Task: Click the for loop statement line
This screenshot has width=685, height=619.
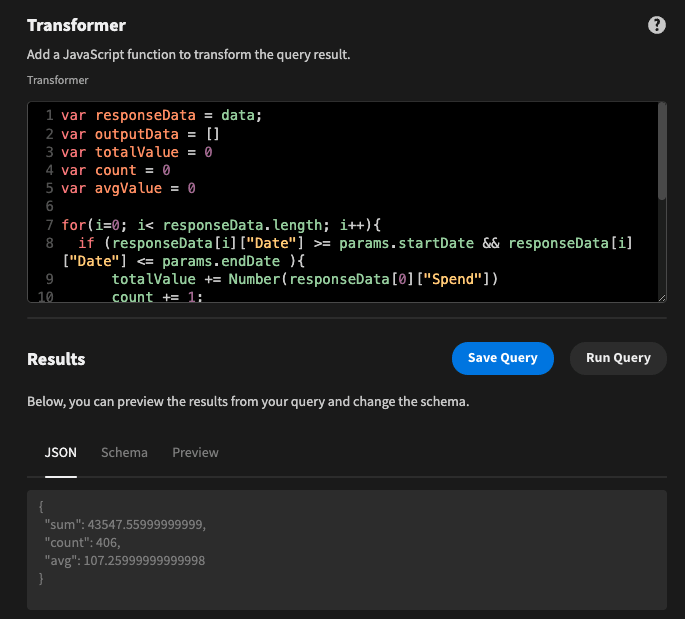Action: pyautogui.click(x=221, y=225)
